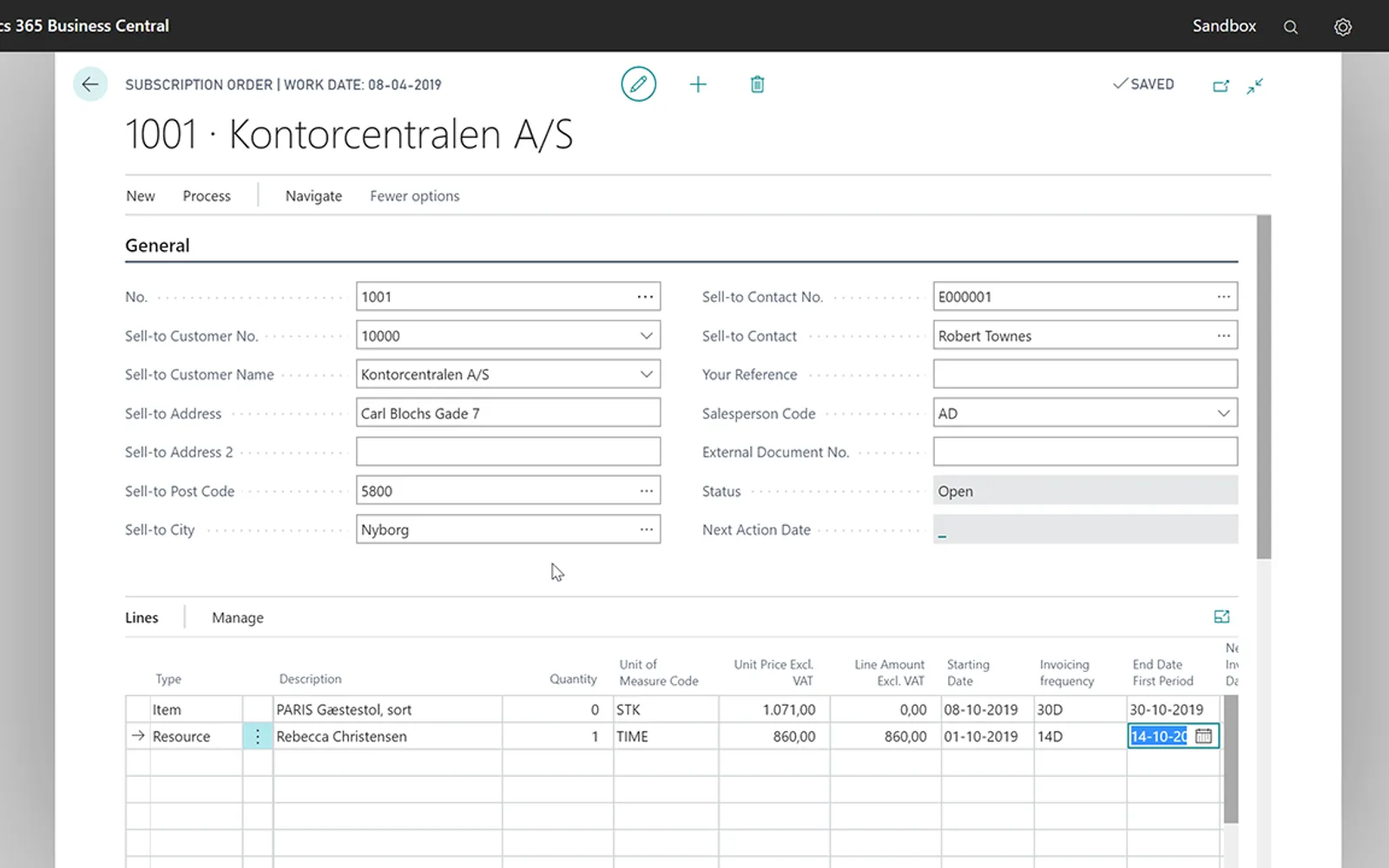Image resolution: width=1389 pixels, height=868 pixels.
Task: Open the Process menu
Action: pos(207,196)
